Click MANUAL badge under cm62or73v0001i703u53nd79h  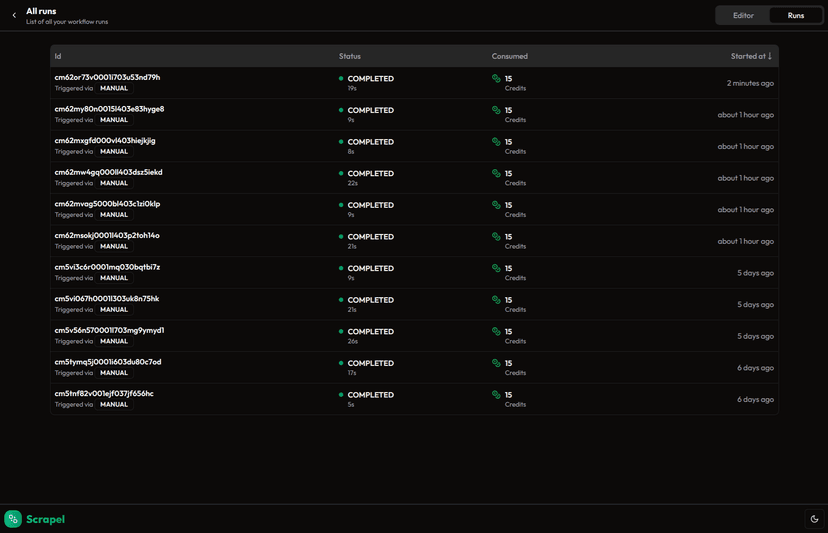point(114,88)
